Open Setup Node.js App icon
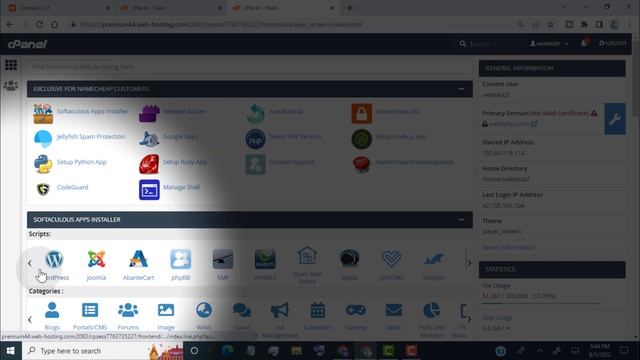 362,139
